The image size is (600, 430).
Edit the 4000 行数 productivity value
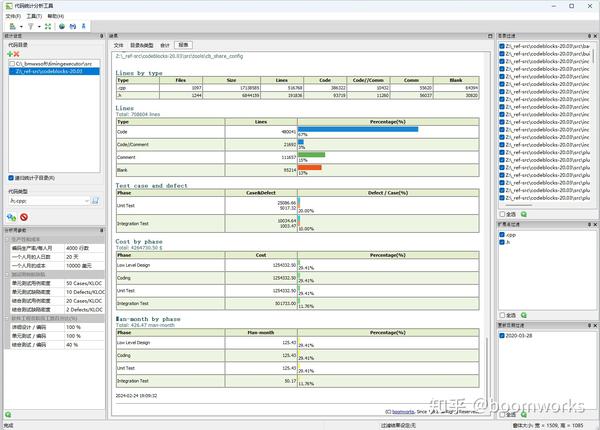84,248
